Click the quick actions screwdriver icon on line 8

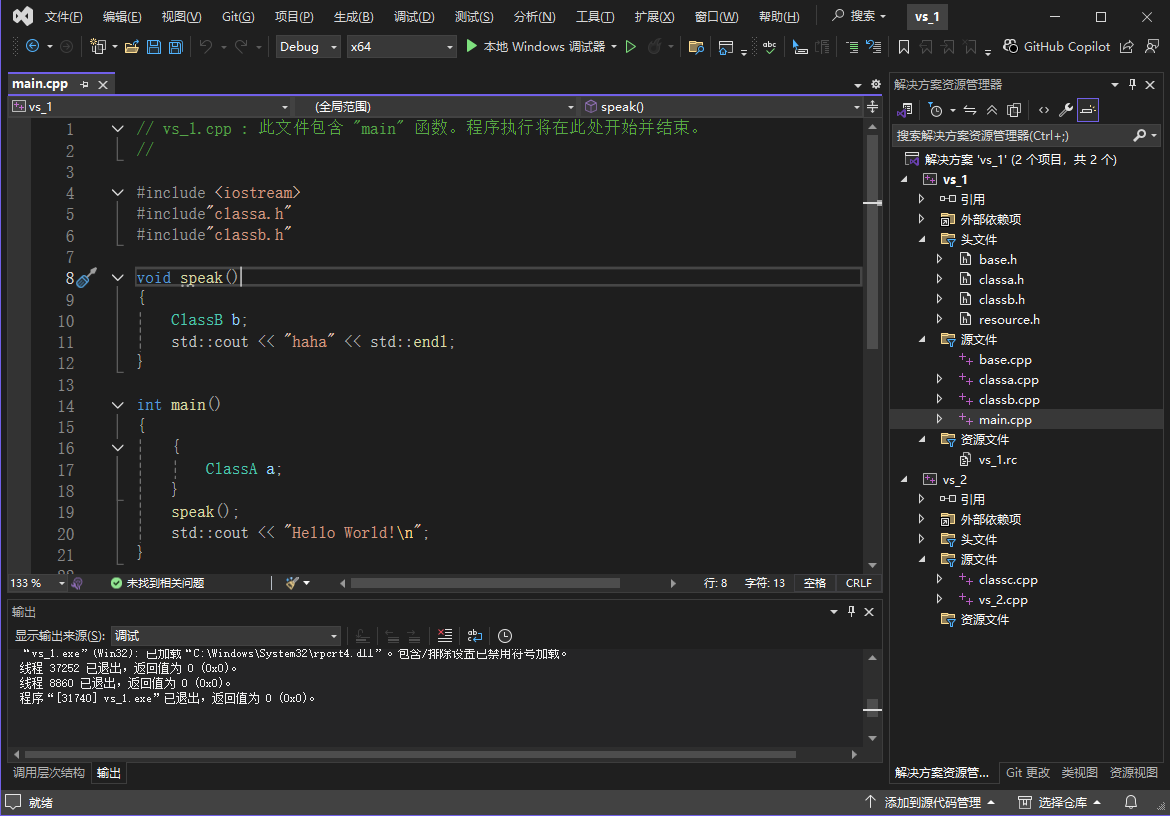click(x=87, y=277)
